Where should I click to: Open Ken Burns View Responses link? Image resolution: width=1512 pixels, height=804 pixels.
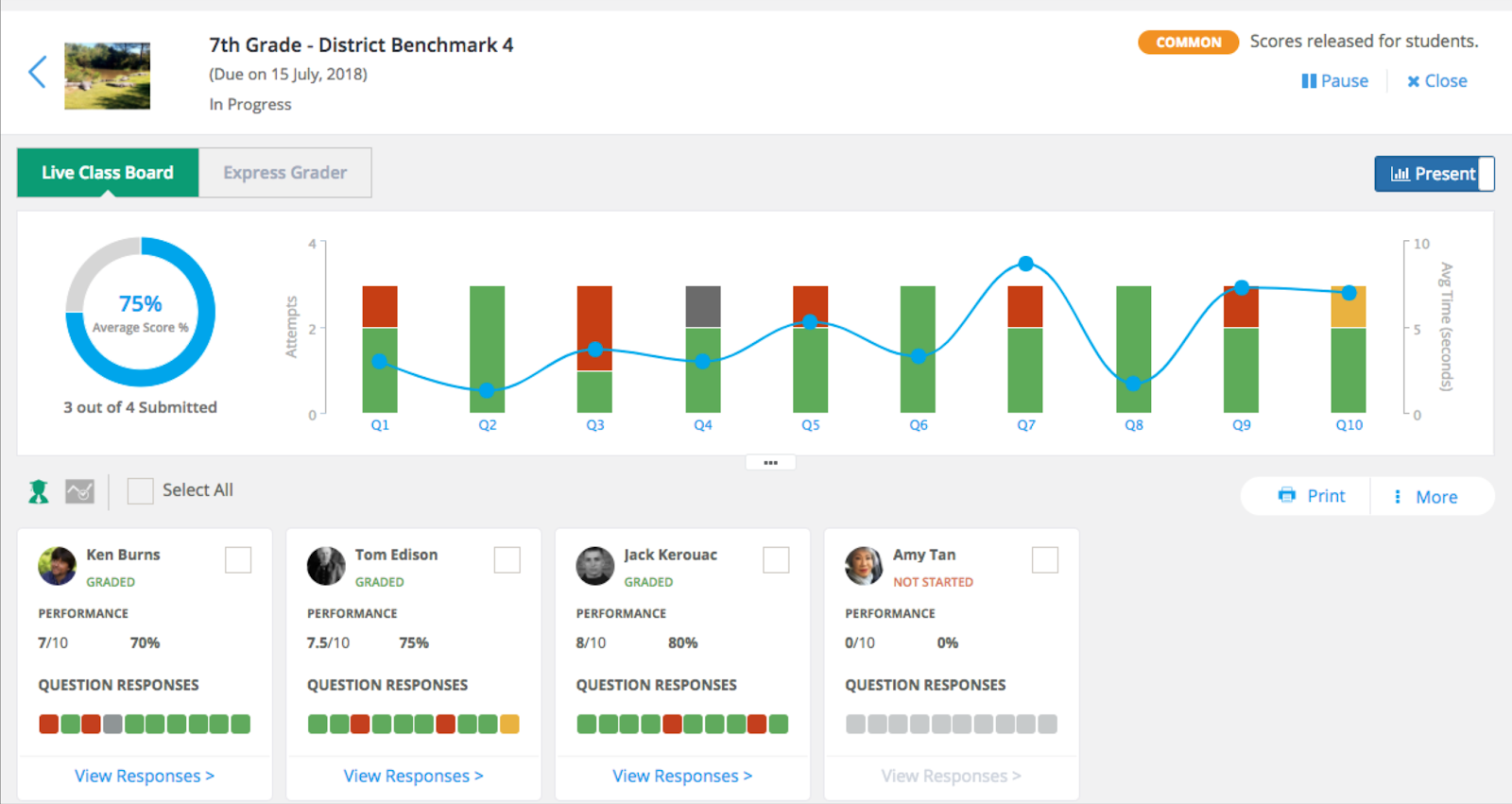point(145,776)
